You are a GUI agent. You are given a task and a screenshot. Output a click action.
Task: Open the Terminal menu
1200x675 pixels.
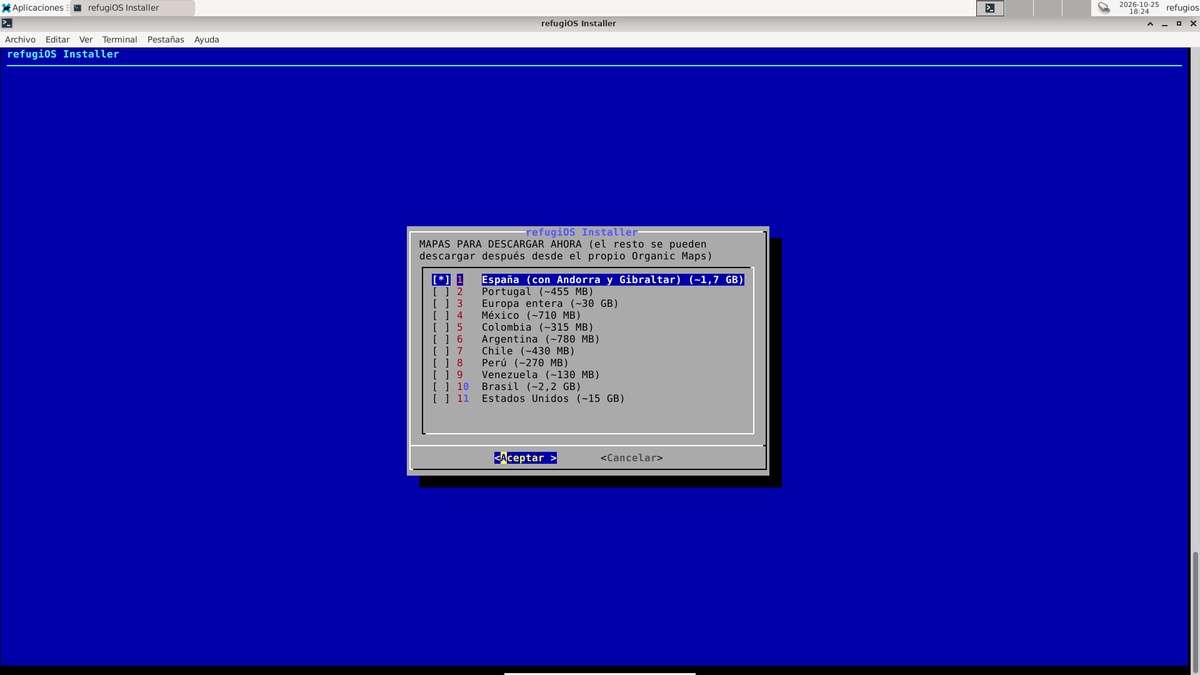pos(120,40)
